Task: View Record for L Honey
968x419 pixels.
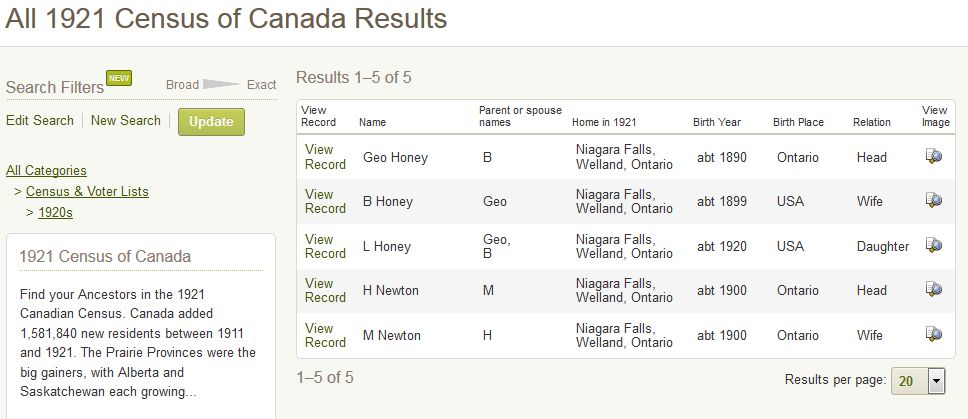Action: coord(325,246)
